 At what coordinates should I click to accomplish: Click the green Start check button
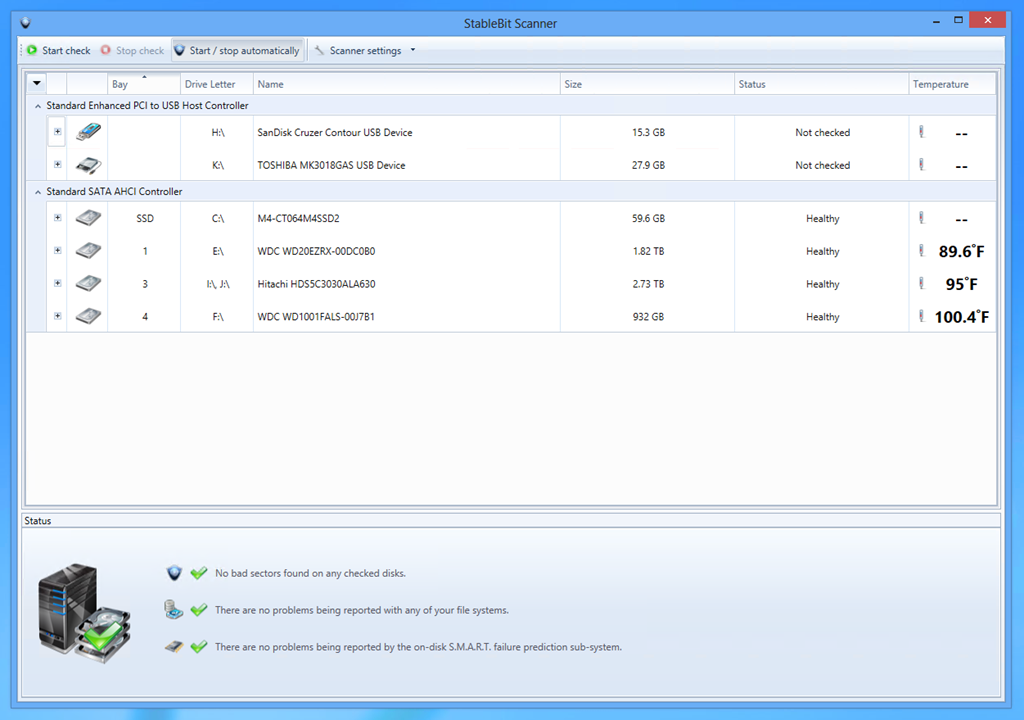[x=59, y=50]
